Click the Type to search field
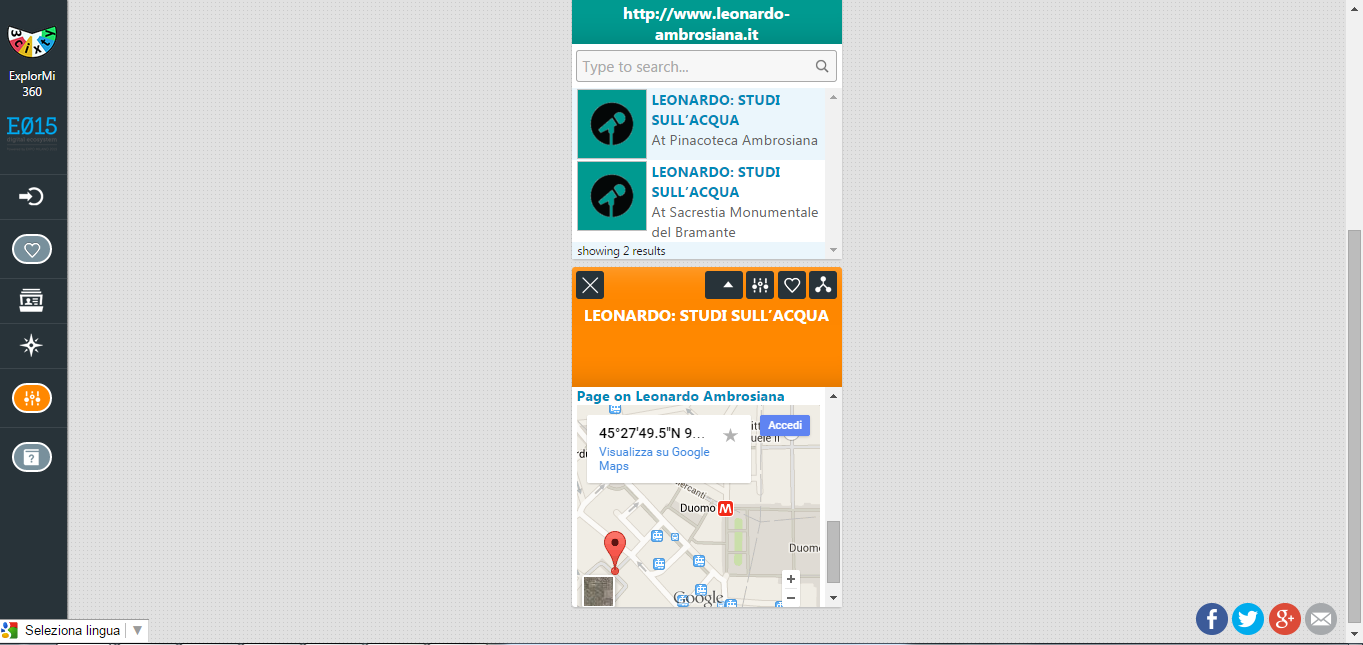 697,67
